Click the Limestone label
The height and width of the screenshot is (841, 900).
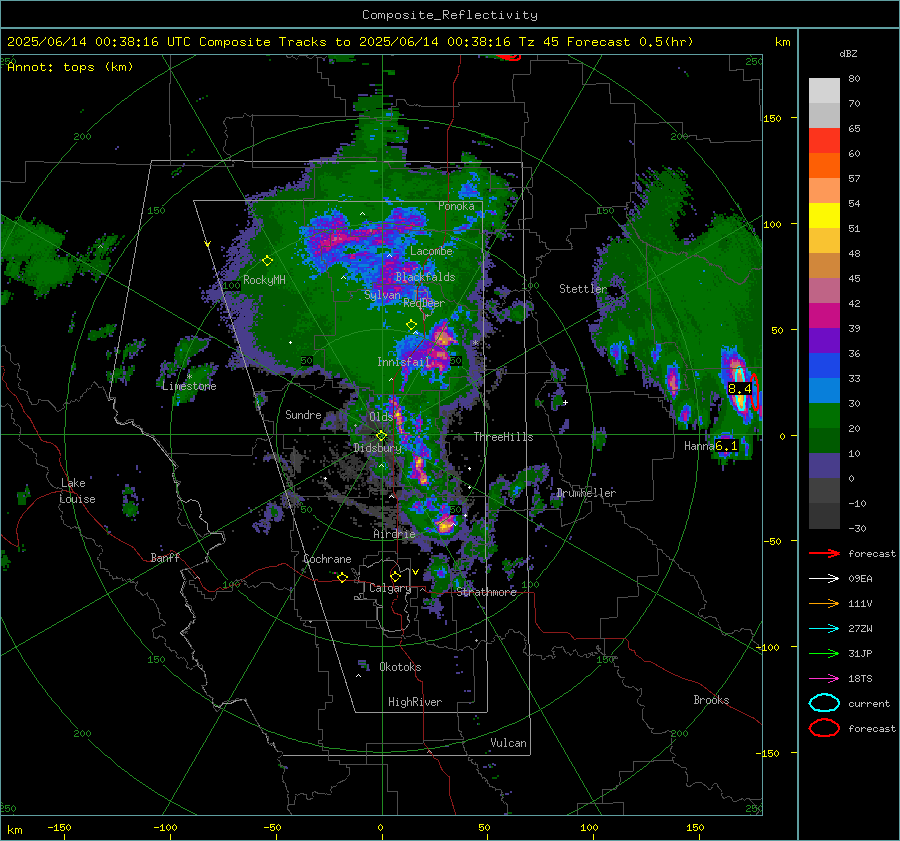(x=189, y=386)
